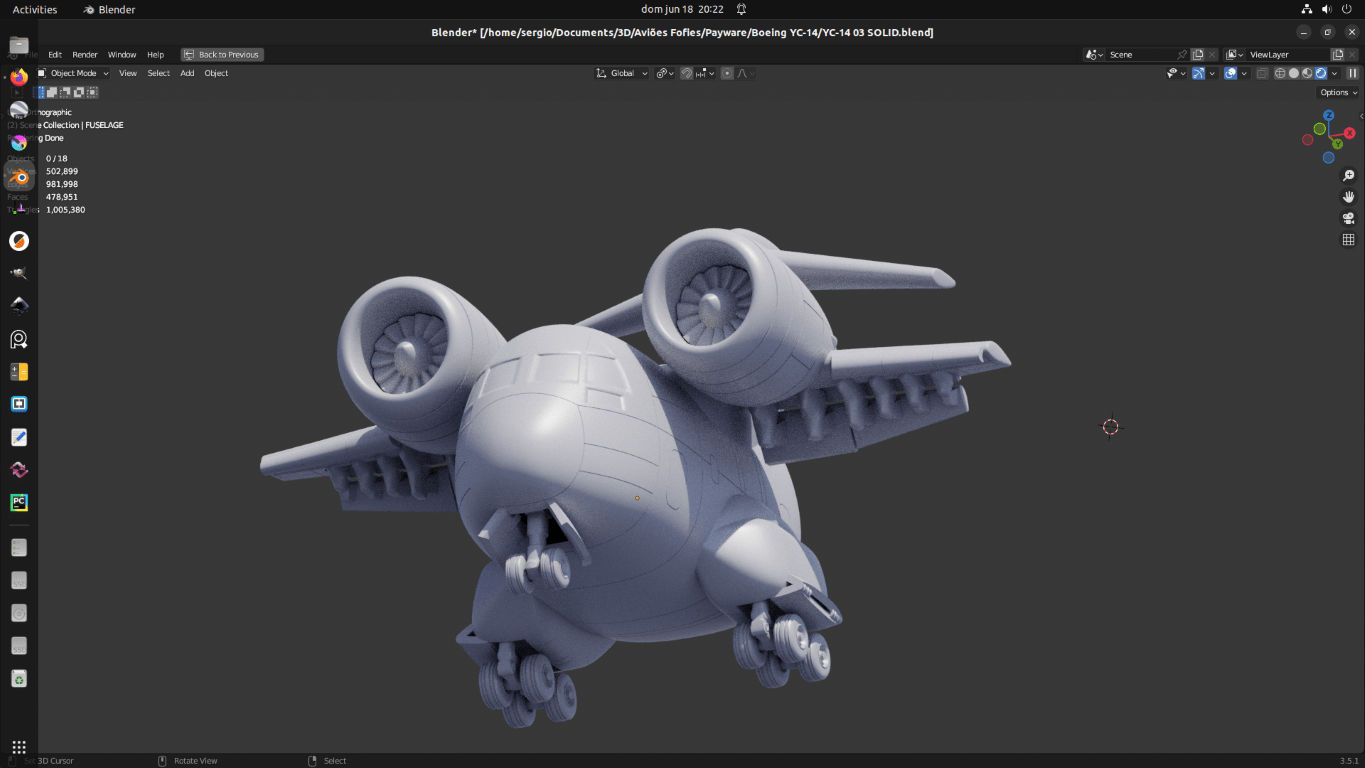Toggle snapping magnet icon
The width and height of the screenshot is (1365, 768).
pos(687,73)
